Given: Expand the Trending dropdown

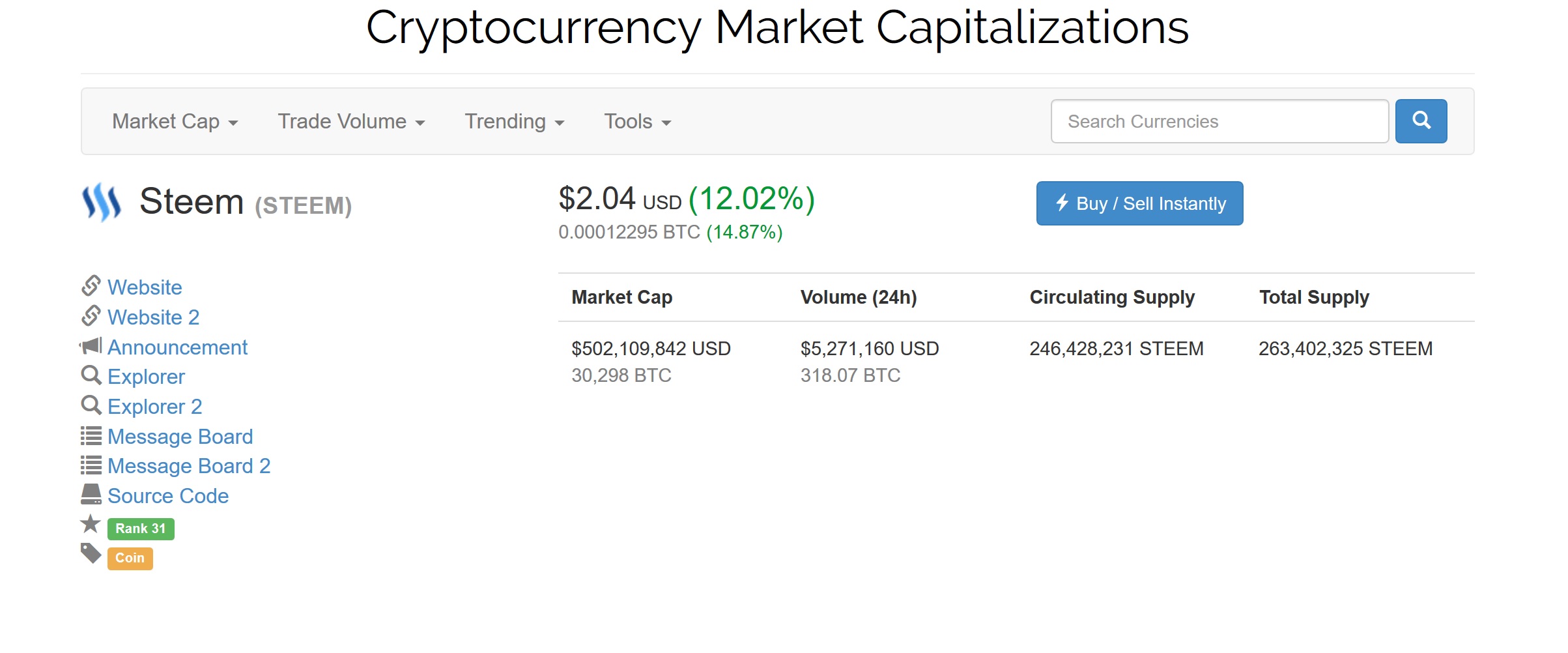Looking at the screenshot, I should click(514, 122).
